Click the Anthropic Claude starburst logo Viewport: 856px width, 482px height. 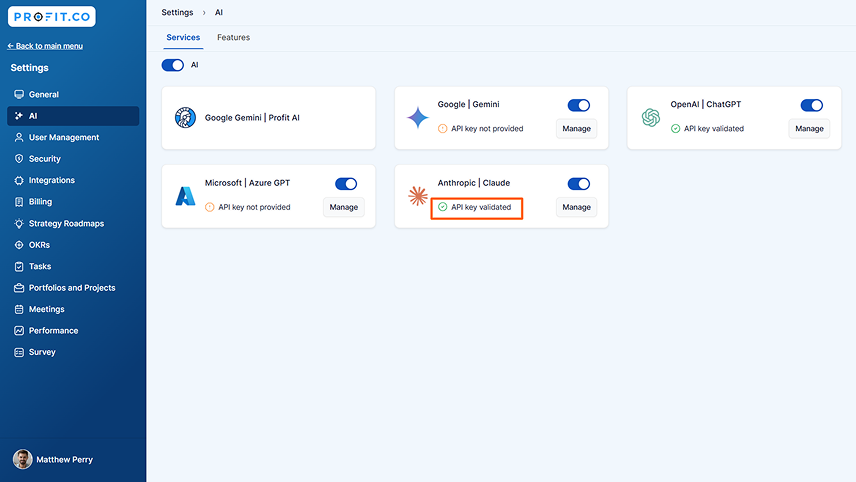(x=418, y=196)
